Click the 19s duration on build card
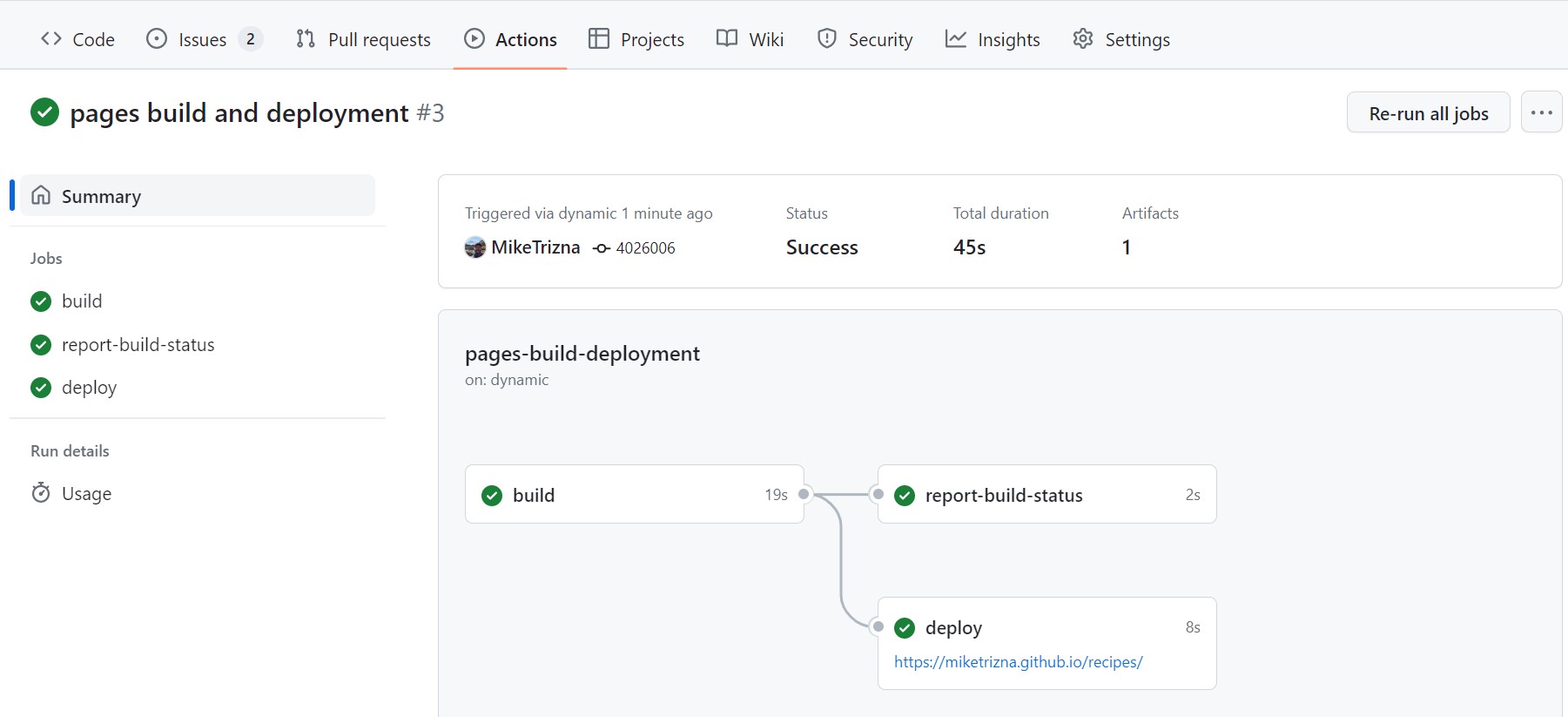This screenshot has width=1568, height=717. (776, 495)
